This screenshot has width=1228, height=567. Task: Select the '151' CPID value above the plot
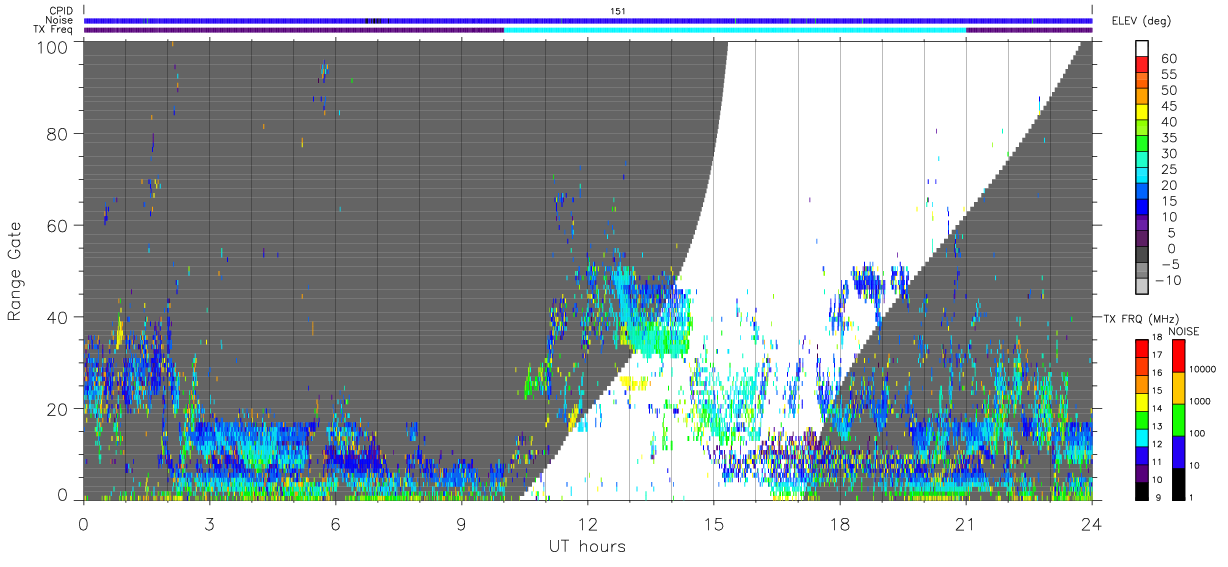(x=618, y=10)
